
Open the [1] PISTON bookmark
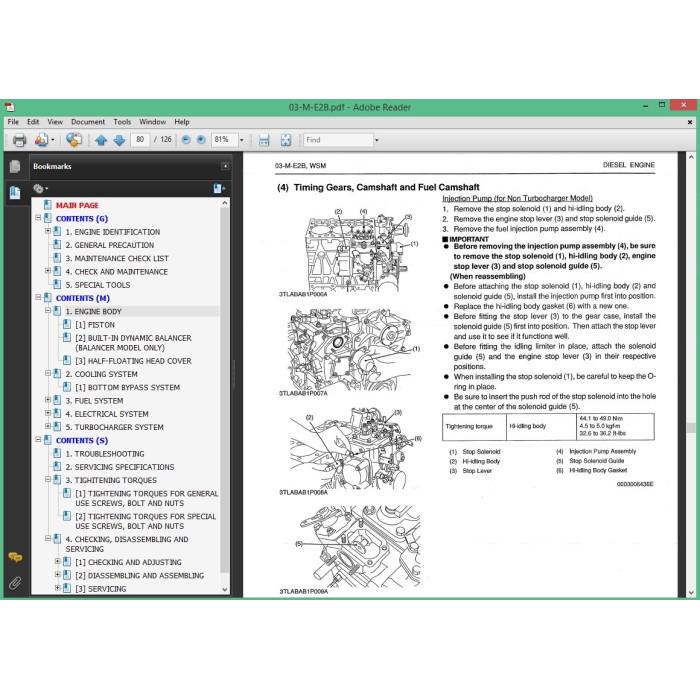(x=95, y=325)
